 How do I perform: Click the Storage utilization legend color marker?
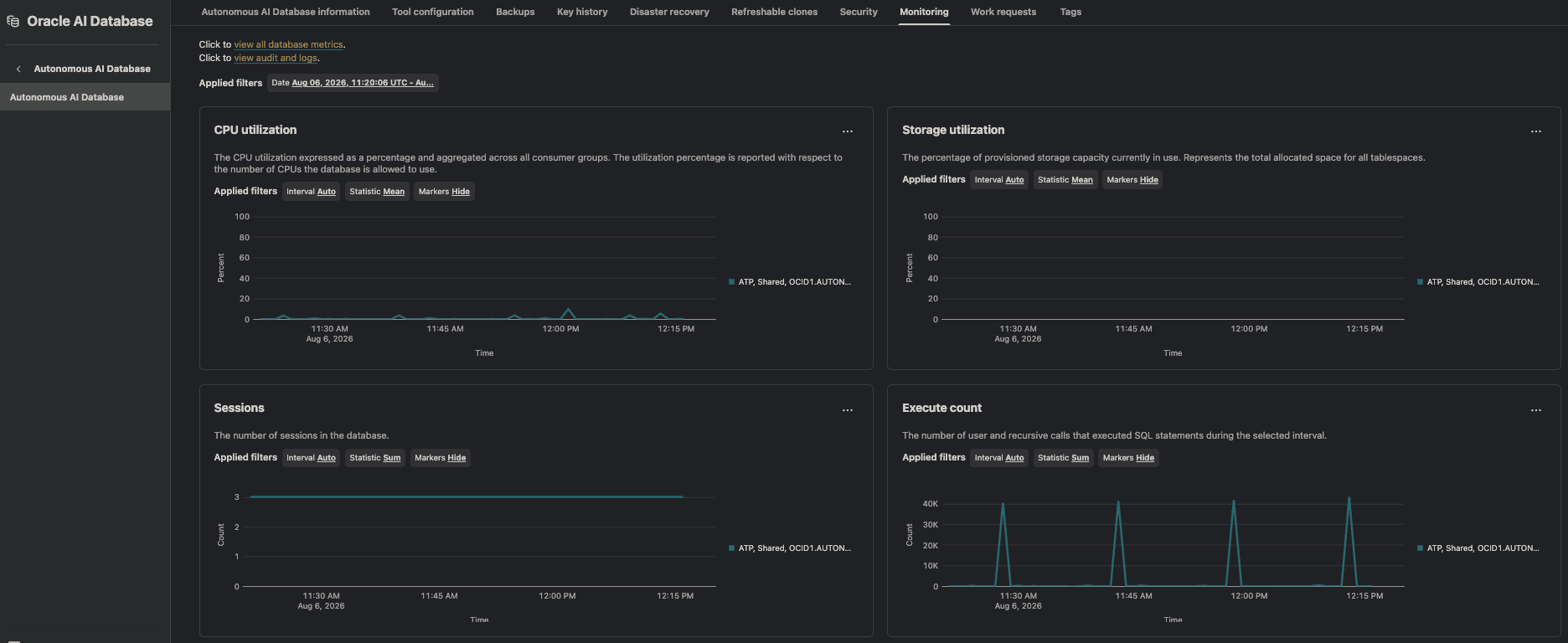[1420, 282]
